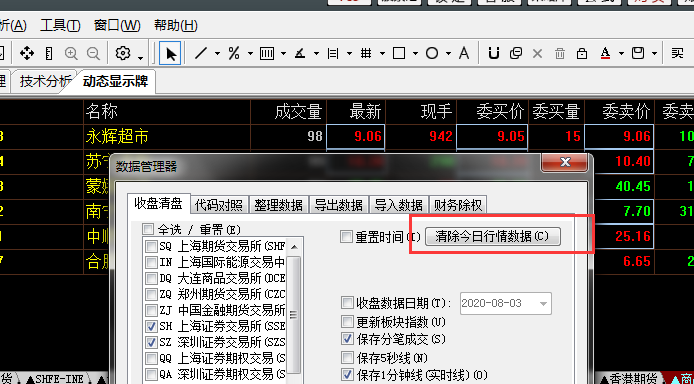
Task: Enable the 更新板块指数(U) checkbox
Action: click(347, 321)
